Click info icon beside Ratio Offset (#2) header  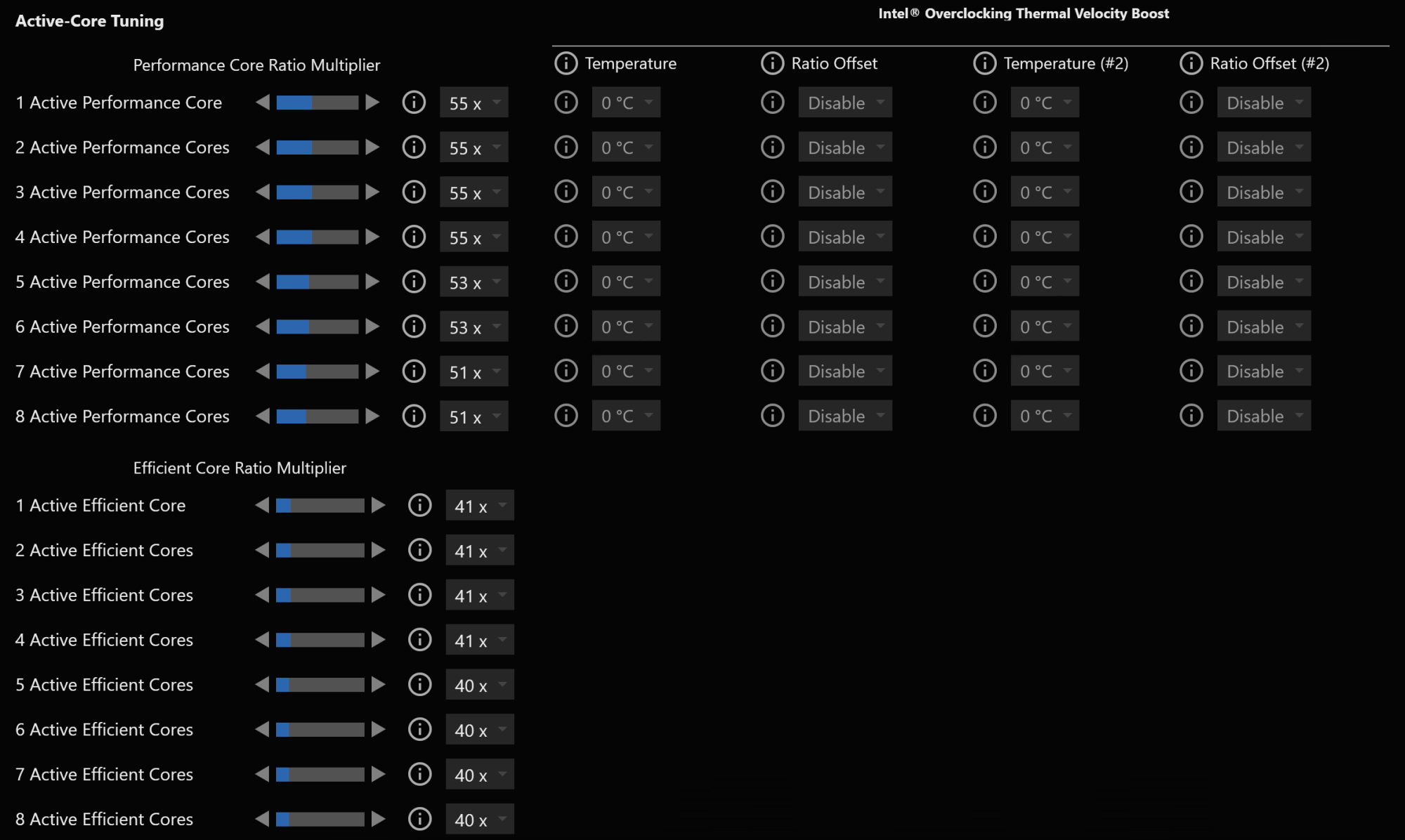(1191, 63)
